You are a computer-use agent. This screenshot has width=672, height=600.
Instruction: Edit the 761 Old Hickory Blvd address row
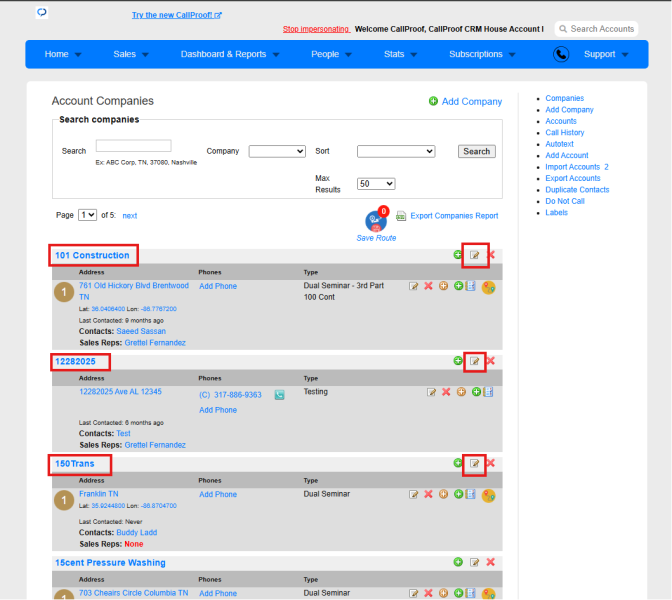click(413, 286)
